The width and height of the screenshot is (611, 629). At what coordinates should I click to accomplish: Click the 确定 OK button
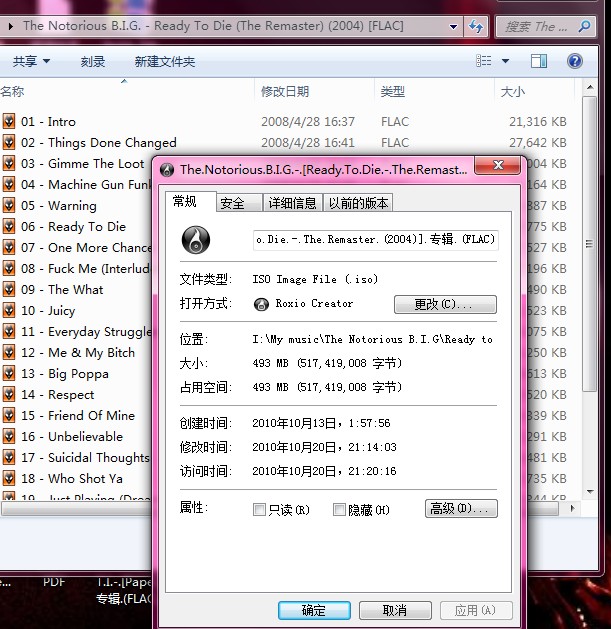(314, 610)
